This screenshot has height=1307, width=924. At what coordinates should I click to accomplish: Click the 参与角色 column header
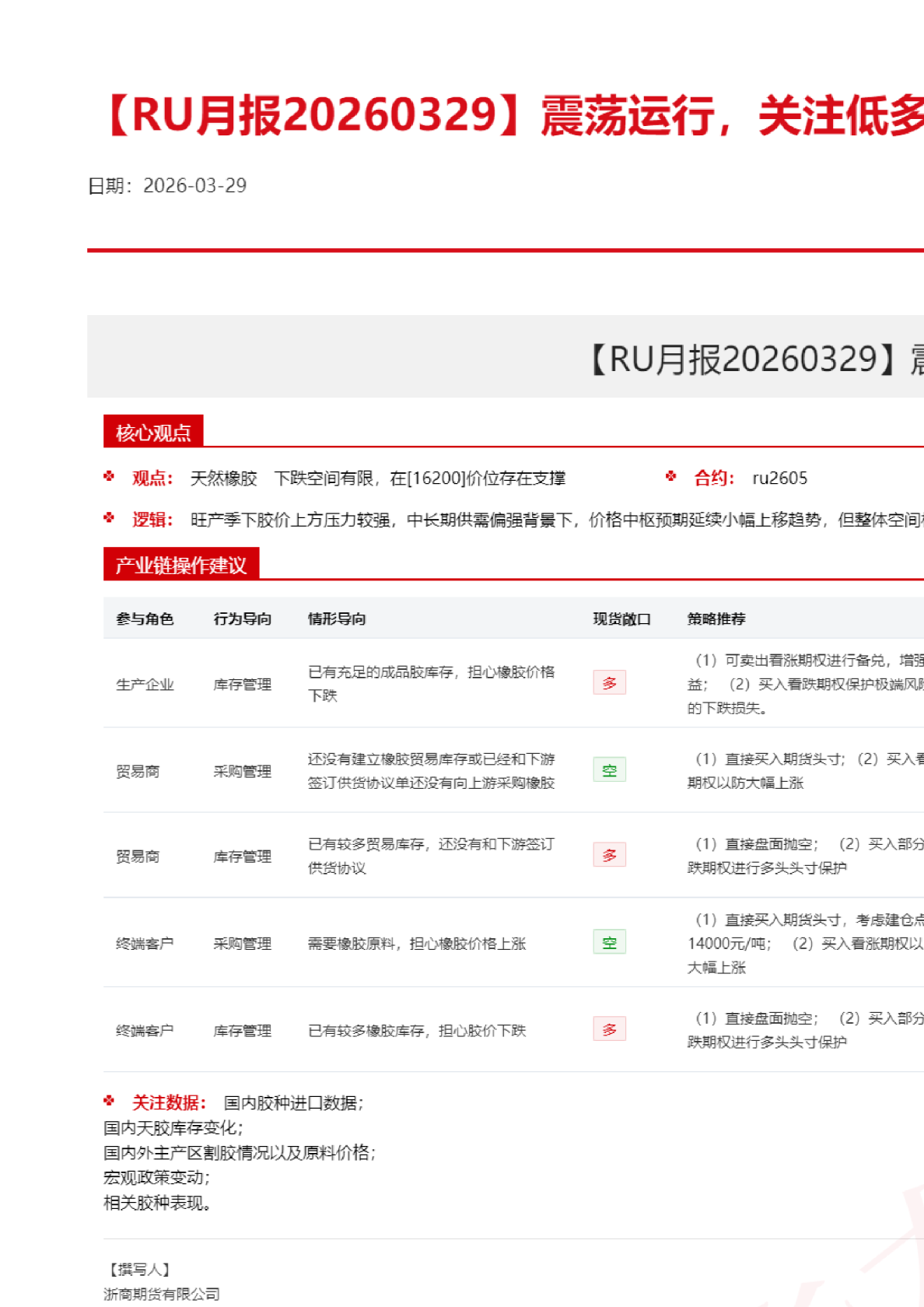145,619
